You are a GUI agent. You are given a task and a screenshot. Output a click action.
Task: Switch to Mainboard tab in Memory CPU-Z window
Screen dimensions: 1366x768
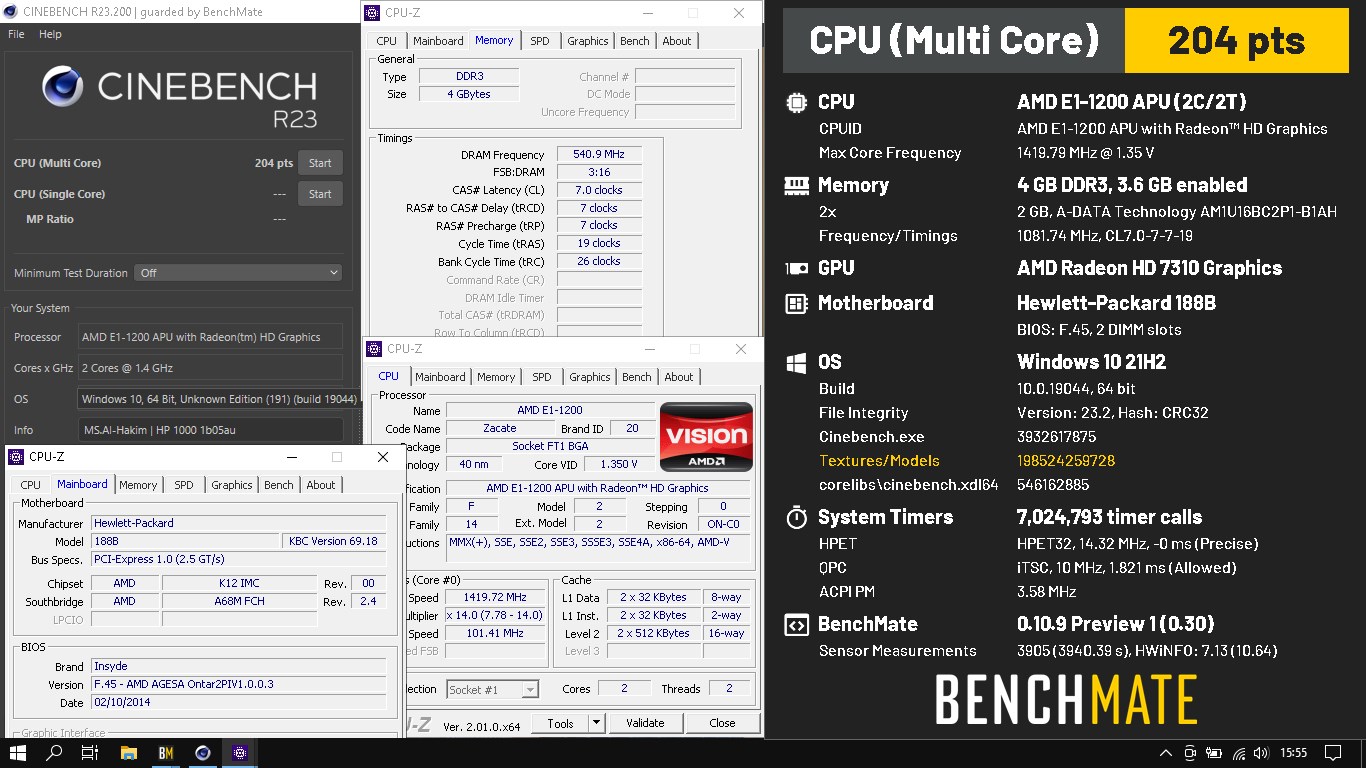tap(438, 41)
